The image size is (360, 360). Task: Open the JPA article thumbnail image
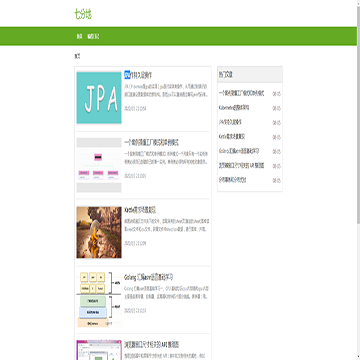pos(99,98)
